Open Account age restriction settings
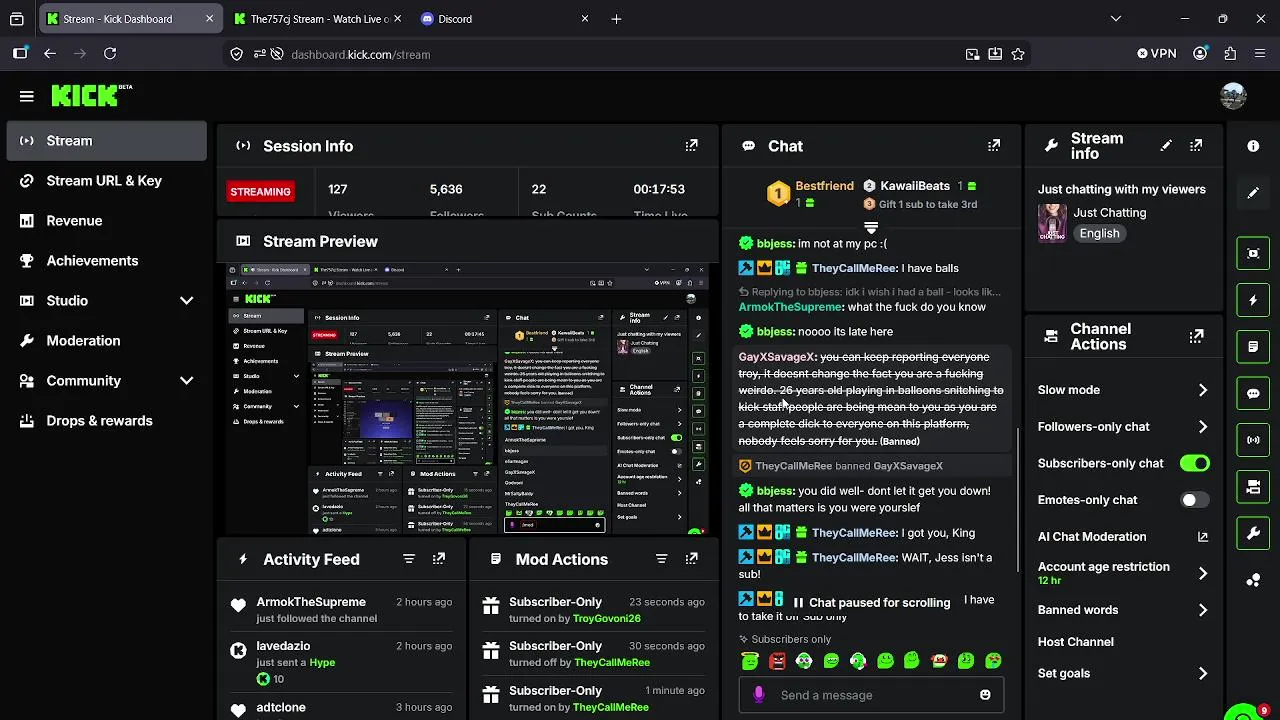 [x=1123, y=573]
